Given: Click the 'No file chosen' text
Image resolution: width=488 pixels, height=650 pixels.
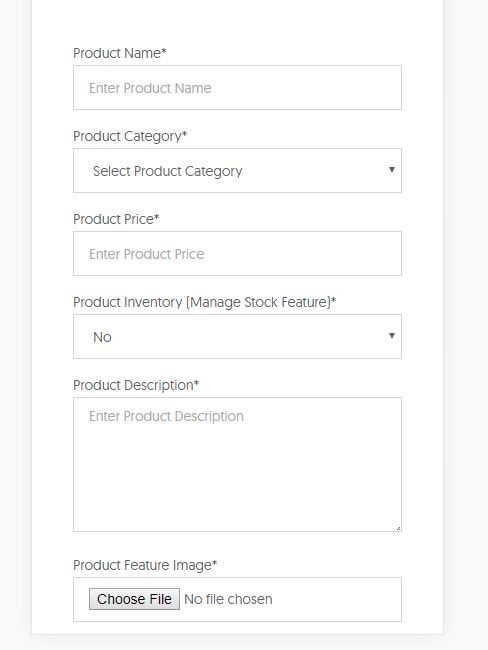Looking at the screenshot, I should pyautogui.click(x=228, y=599).
